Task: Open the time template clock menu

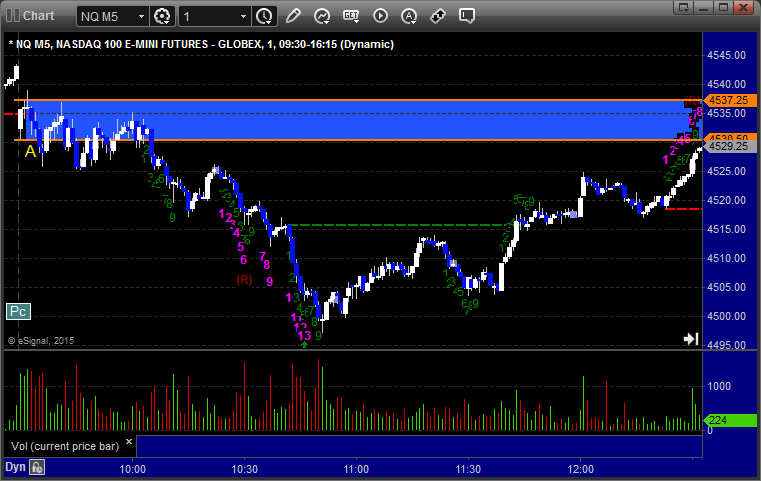Action: pyautogui.click(x=264, y=17)
